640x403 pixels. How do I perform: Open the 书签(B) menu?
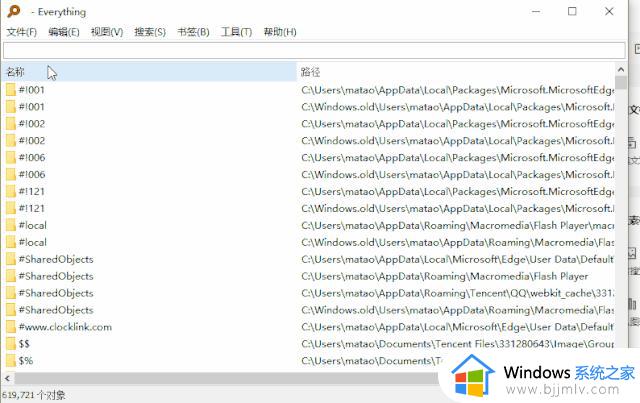(x=193, y=32)
